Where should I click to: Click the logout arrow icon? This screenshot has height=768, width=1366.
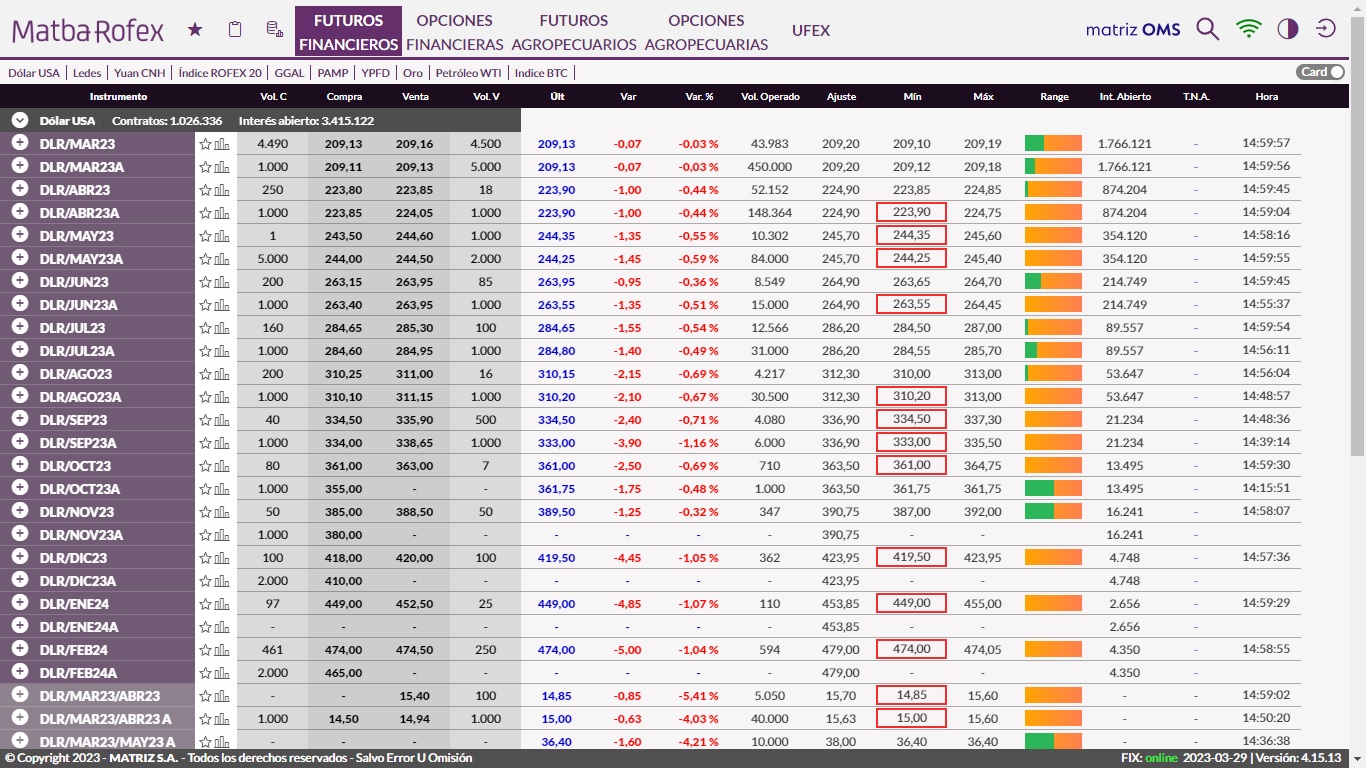click(x=1326, y=29)
